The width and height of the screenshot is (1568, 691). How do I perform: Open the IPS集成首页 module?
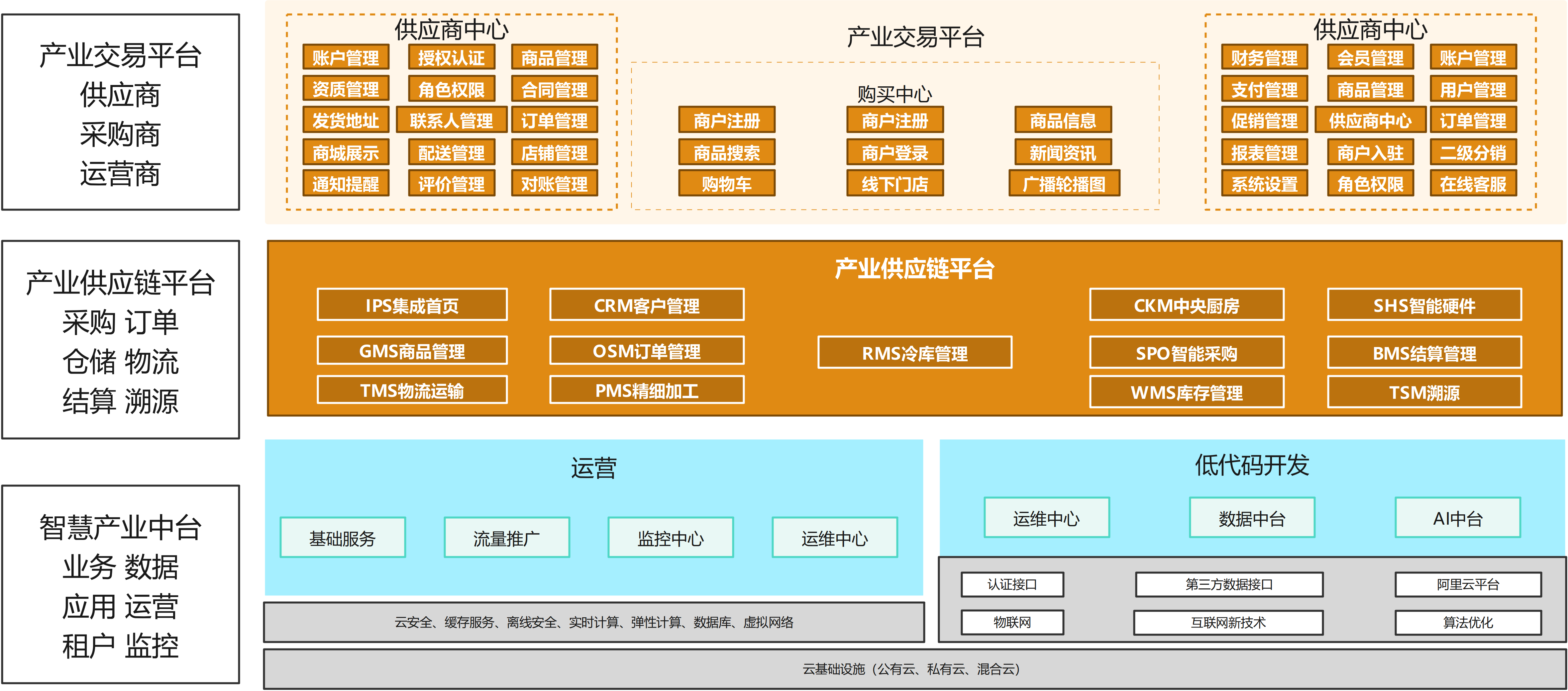pyautogui.click(x=412, y=305)
